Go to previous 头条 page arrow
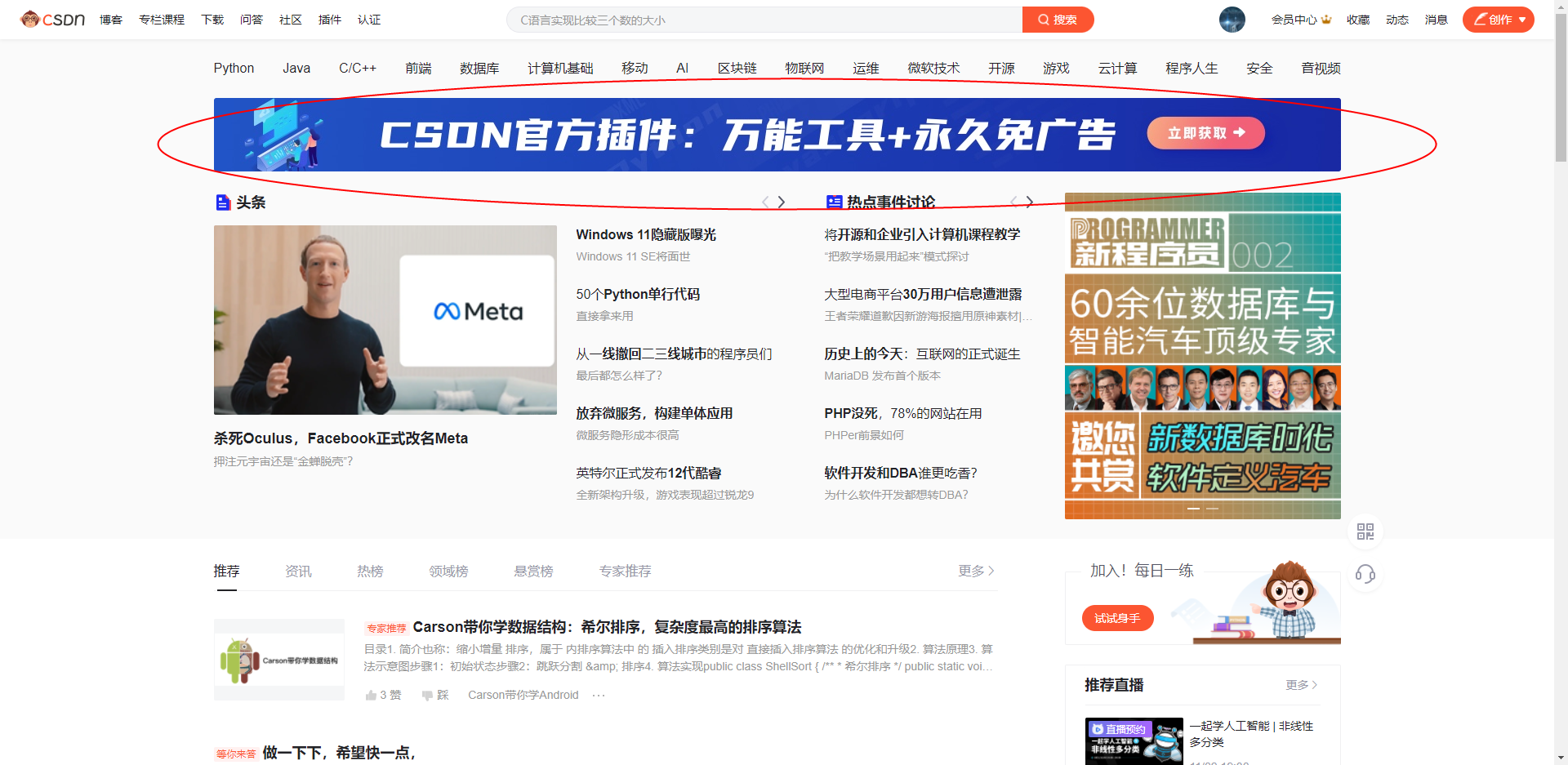The width and height of the screenshot is (1568, 765). [765, 202]
